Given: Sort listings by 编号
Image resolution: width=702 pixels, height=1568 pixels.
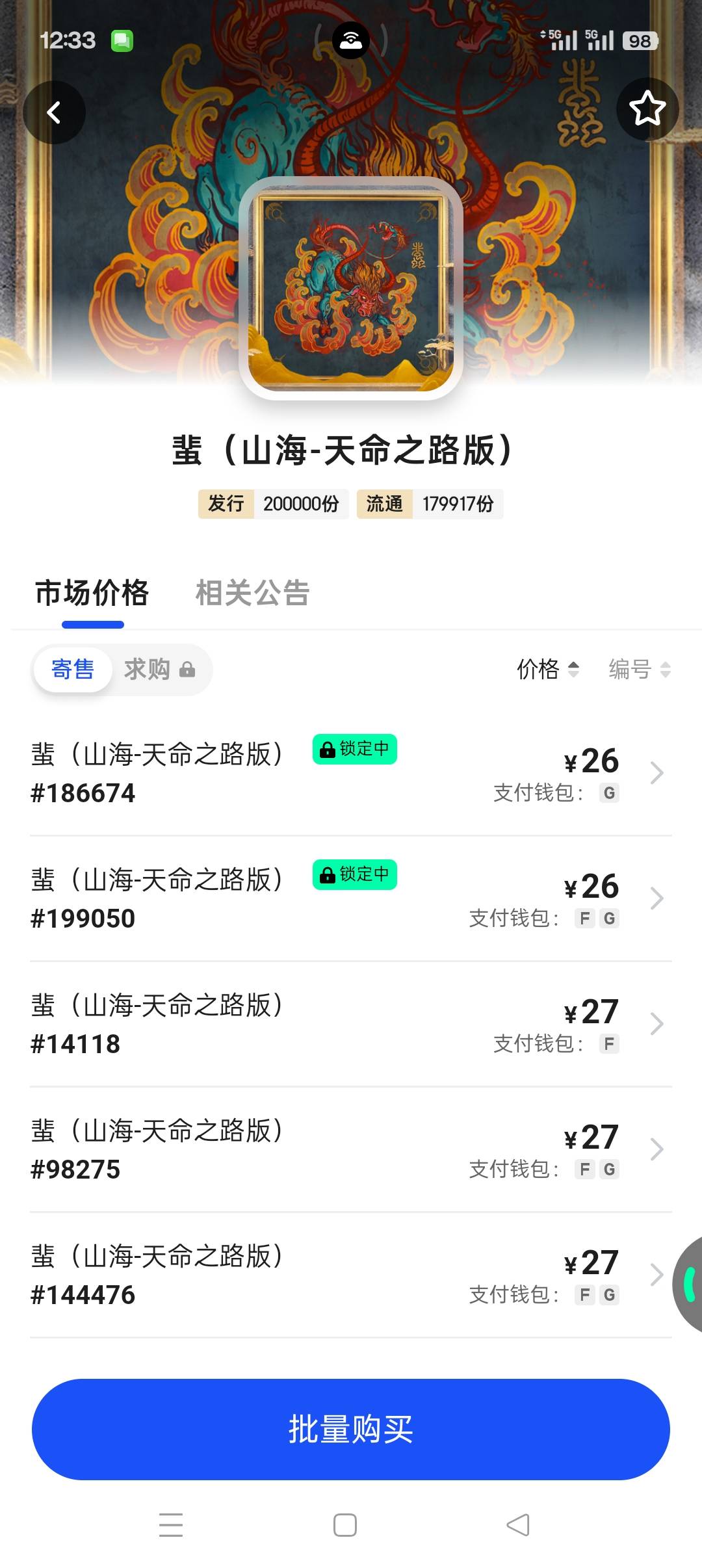Looking at the screenshot, I should point(639,669).
